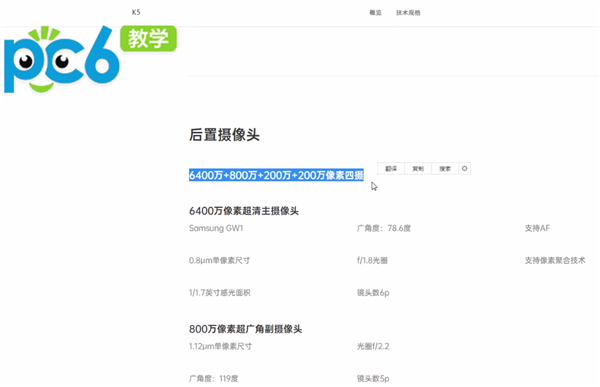Click the 后置摄像头 section heading
The height and width of the screenshot is (387, 600).
coord(224,135)
